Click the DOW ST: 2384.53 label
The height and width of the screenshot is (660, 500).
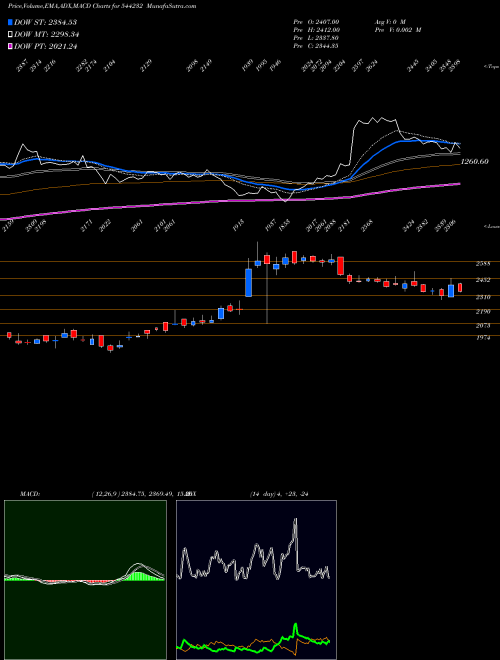pyautogui.click(x=45, y=22)
